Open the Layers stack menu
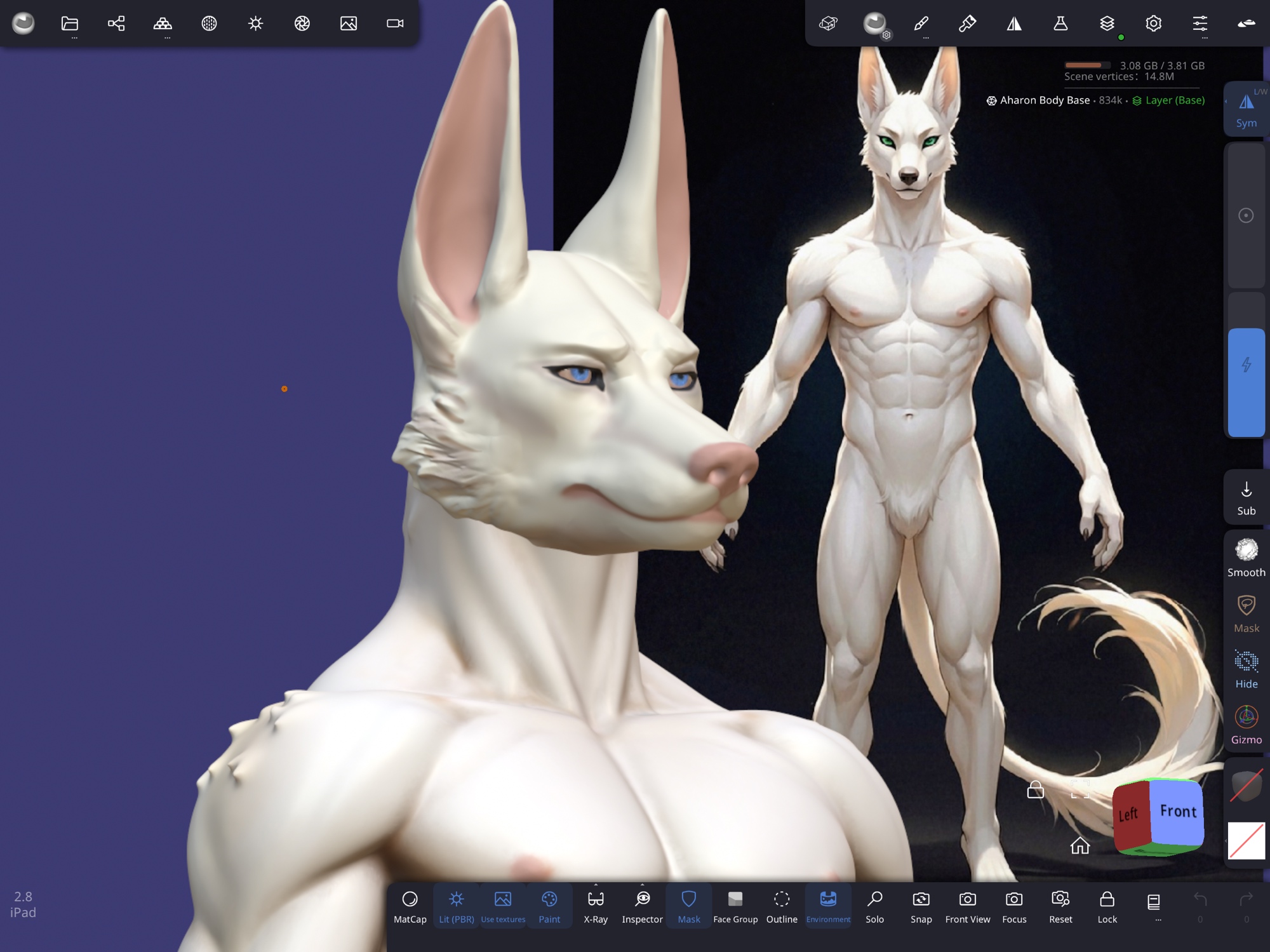1270x952 pixels. pos(1107,24)
